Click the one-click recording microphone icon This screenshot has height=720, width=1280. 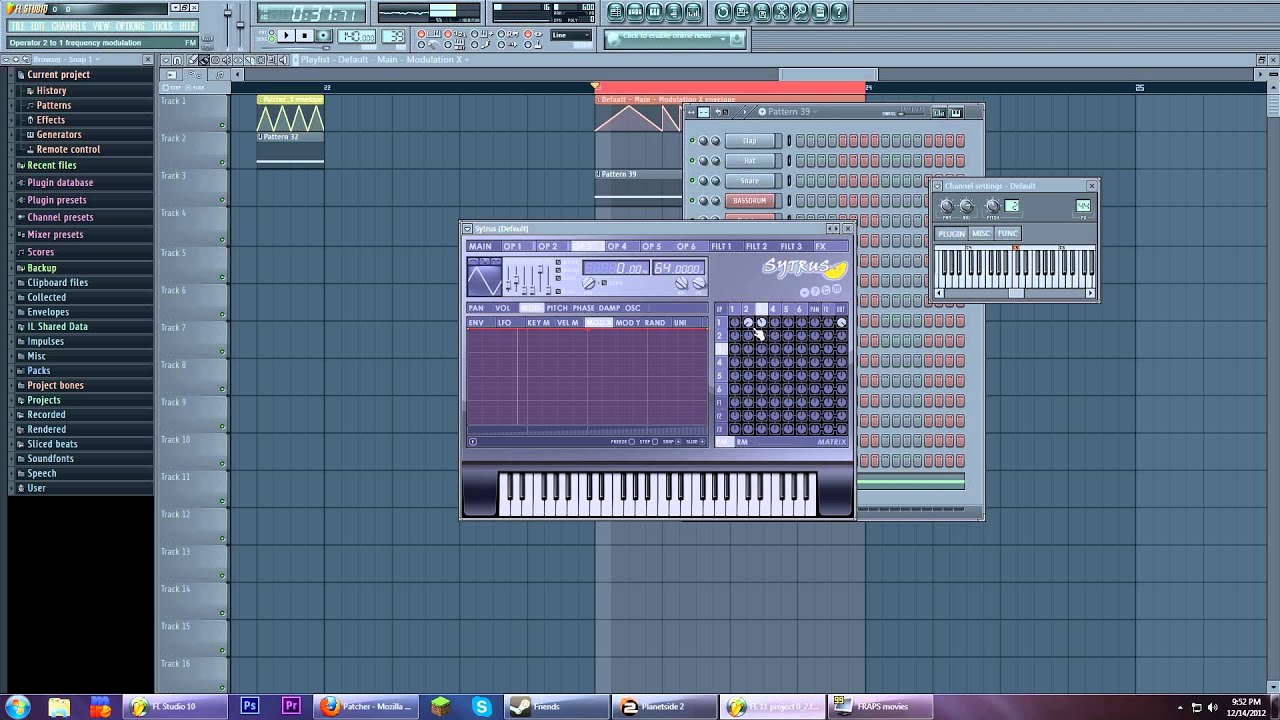point(801,12)
